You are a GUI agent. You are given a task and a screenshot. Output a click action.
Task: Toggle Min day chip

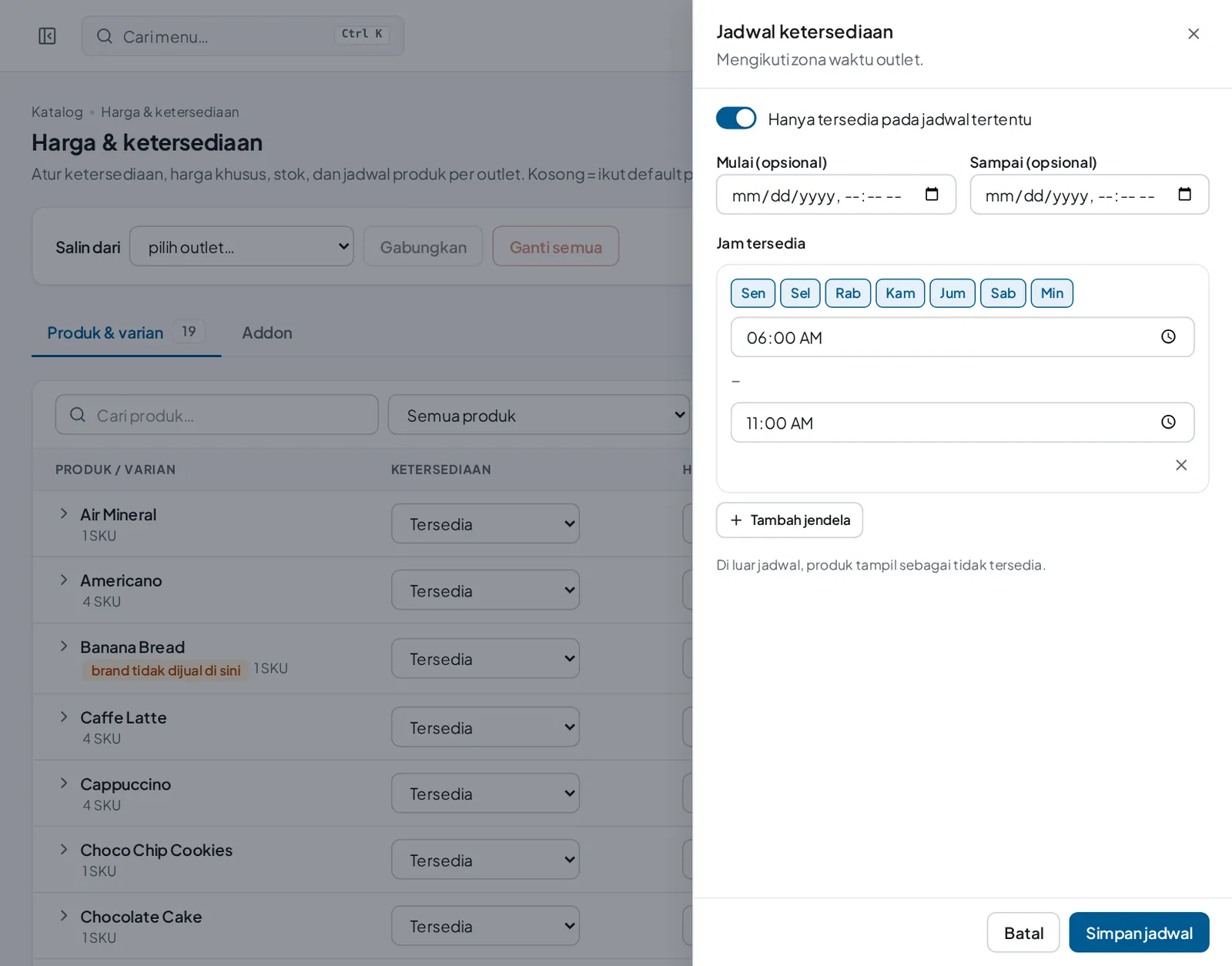[x=1052, y=293]
